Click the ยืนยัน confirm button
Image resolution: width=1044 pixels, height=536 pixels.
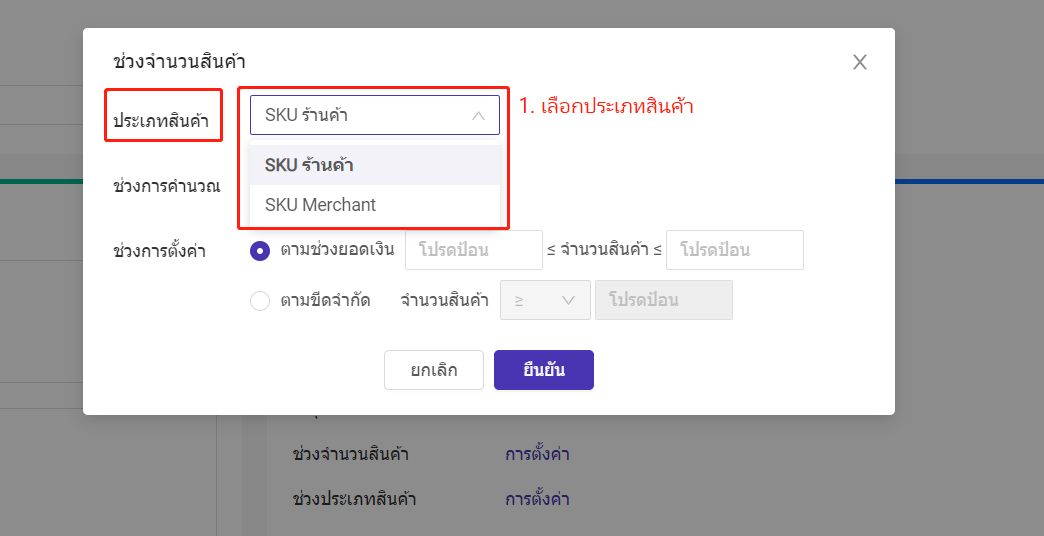pyautogui.click(x=544, y=370)
